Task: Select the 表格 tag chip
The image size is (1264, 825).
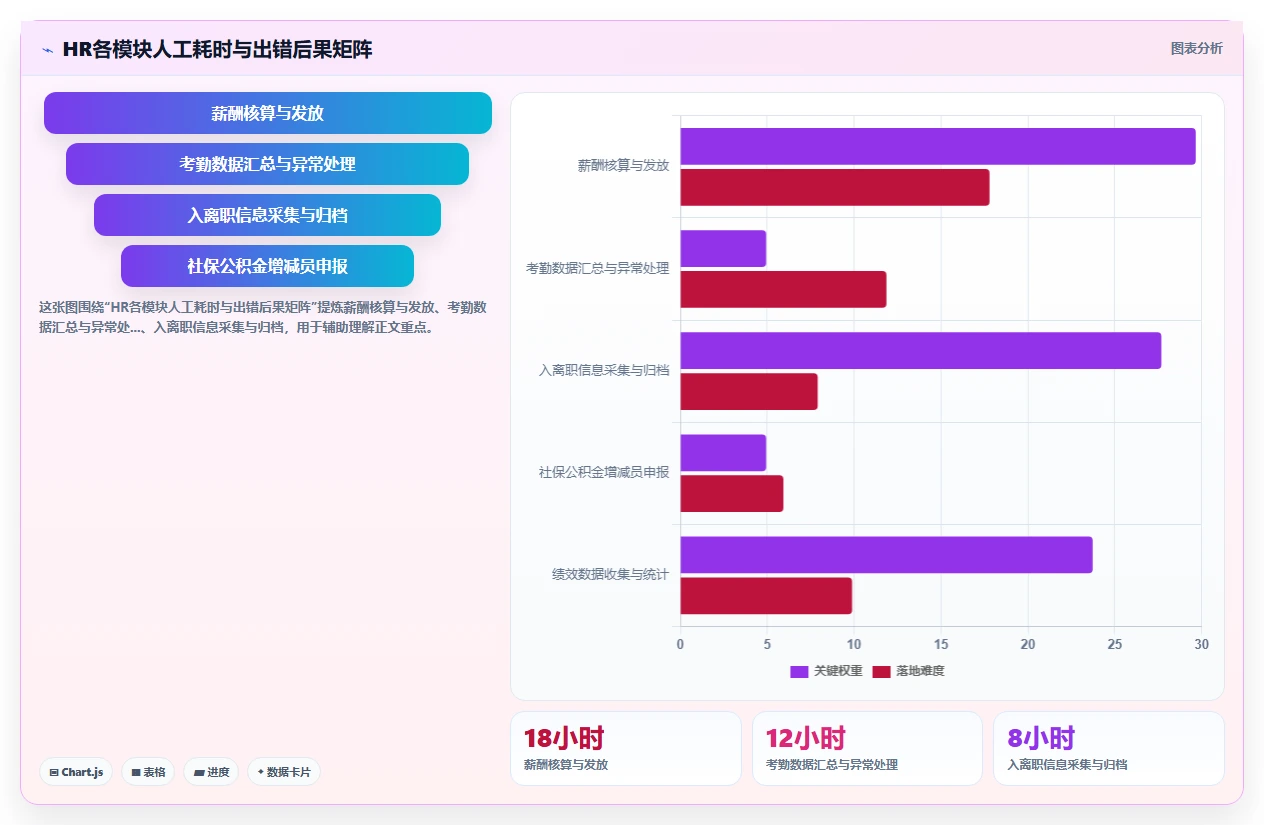Action: 148,772
